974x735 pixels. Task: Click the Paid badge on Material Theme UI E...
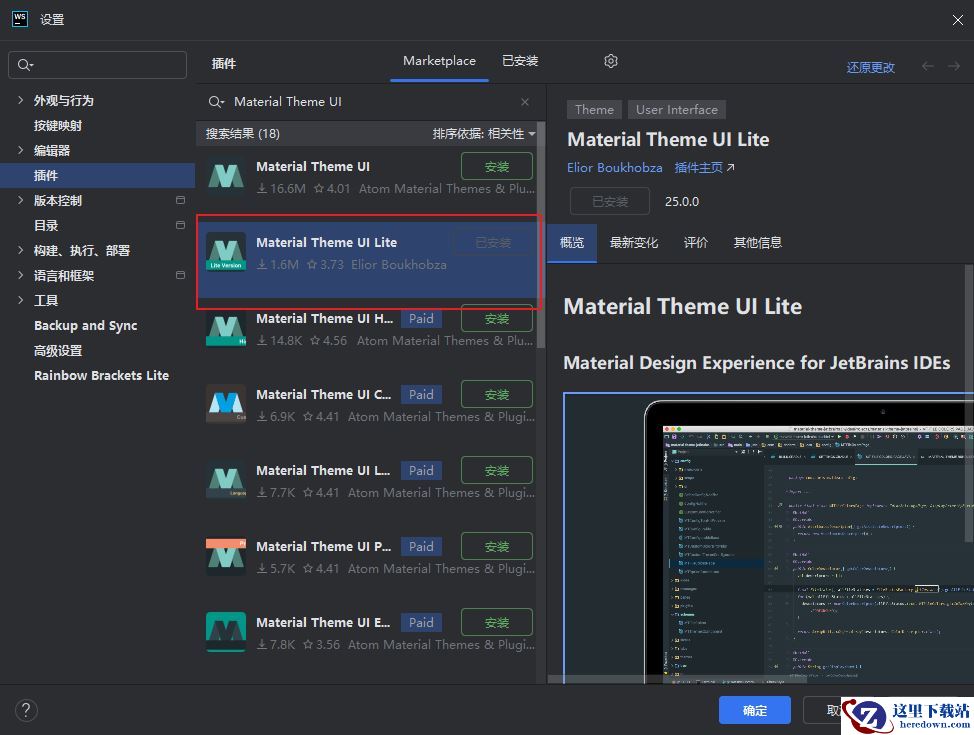pos(421,622)
